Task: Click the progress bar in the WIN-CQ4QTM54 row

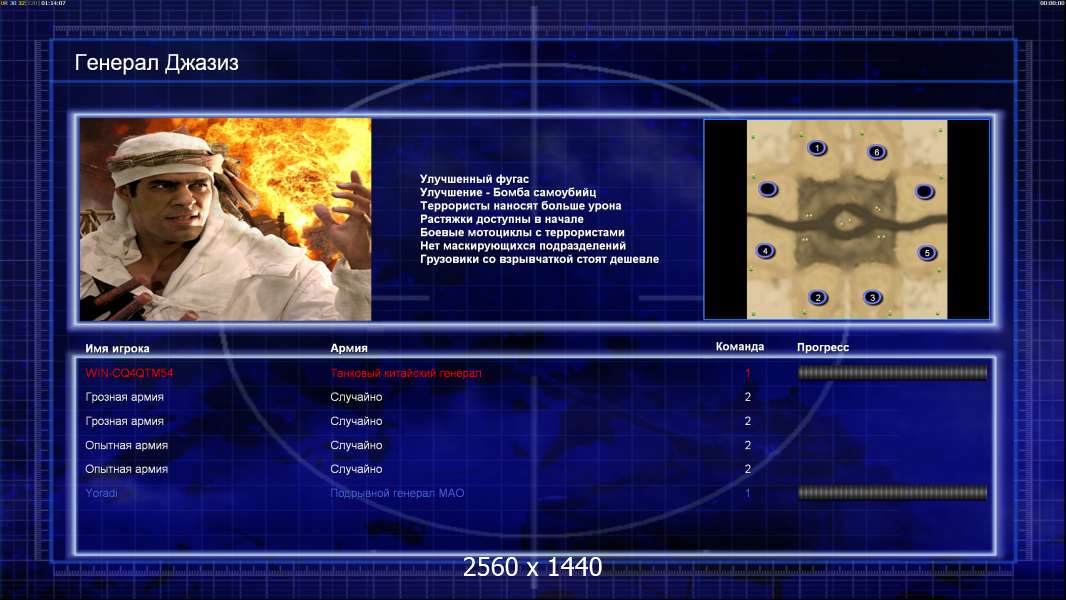Action: (x=892, y=372)
